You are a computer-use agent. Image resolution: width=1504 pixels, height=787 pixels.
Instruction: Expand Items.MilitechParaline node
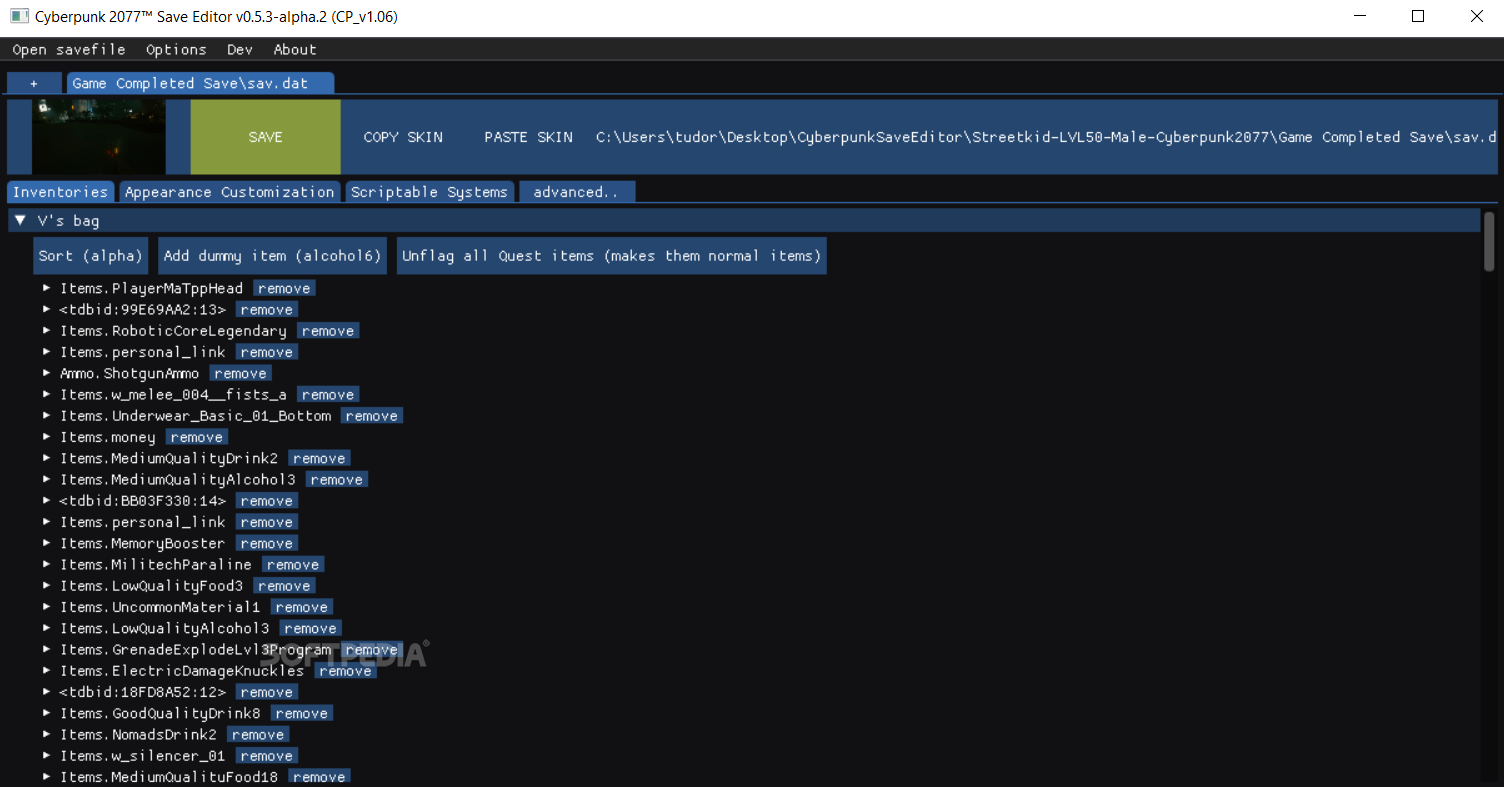pos(47,564)
